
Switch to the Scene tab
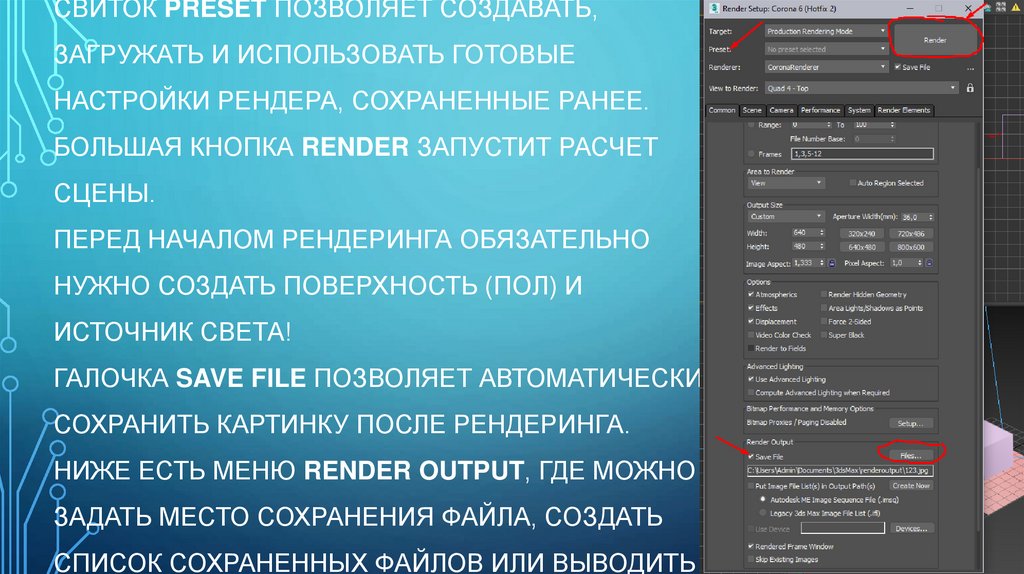pos(752,110)
